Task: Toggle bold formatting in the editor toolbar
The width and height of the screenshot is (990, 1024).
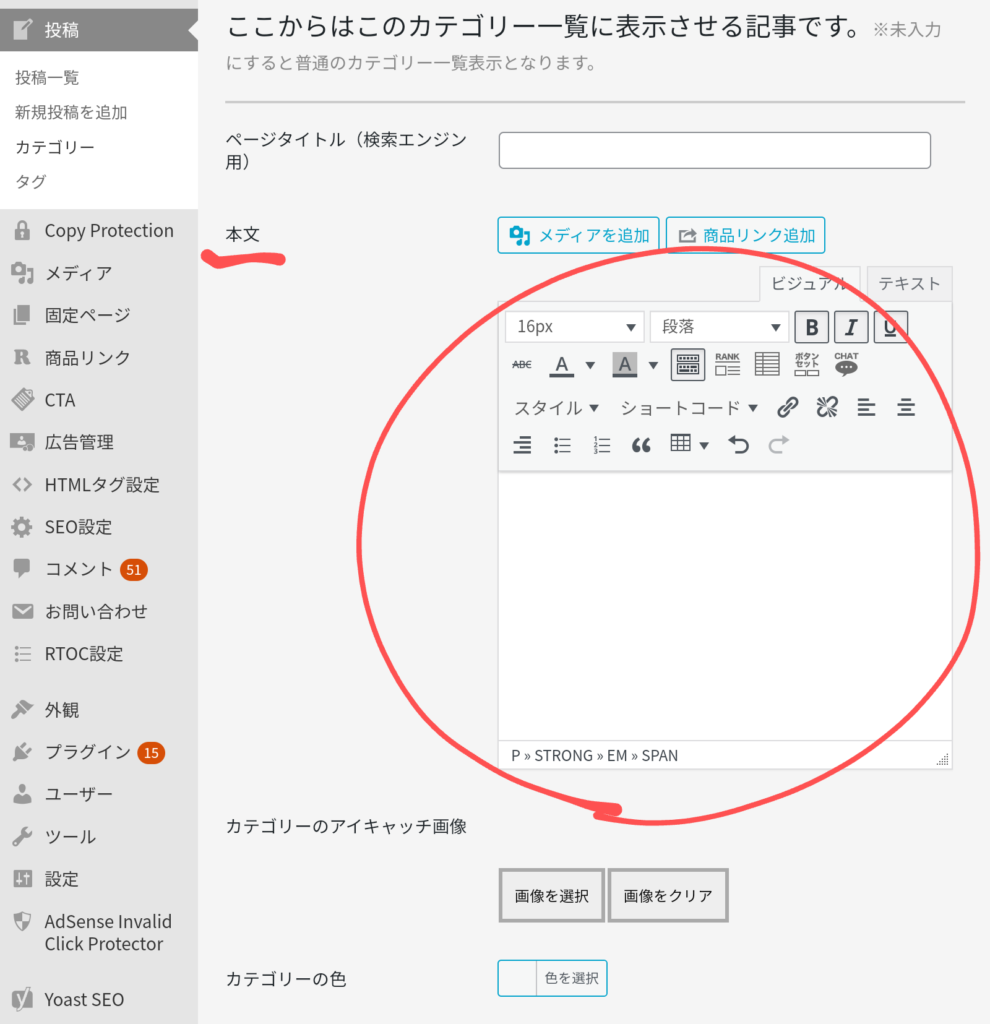Action: [811, 327]
